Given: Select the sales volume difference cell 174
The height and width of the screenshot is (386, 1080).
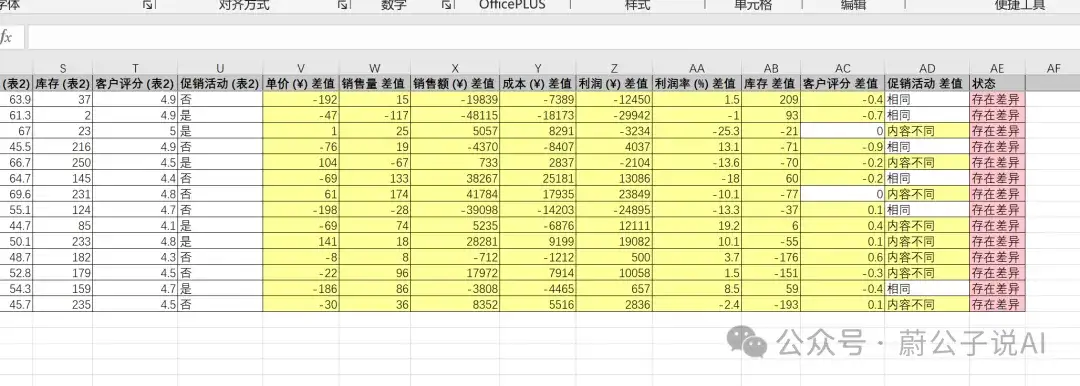Looking at the screenshot, I should click(375, 194).
